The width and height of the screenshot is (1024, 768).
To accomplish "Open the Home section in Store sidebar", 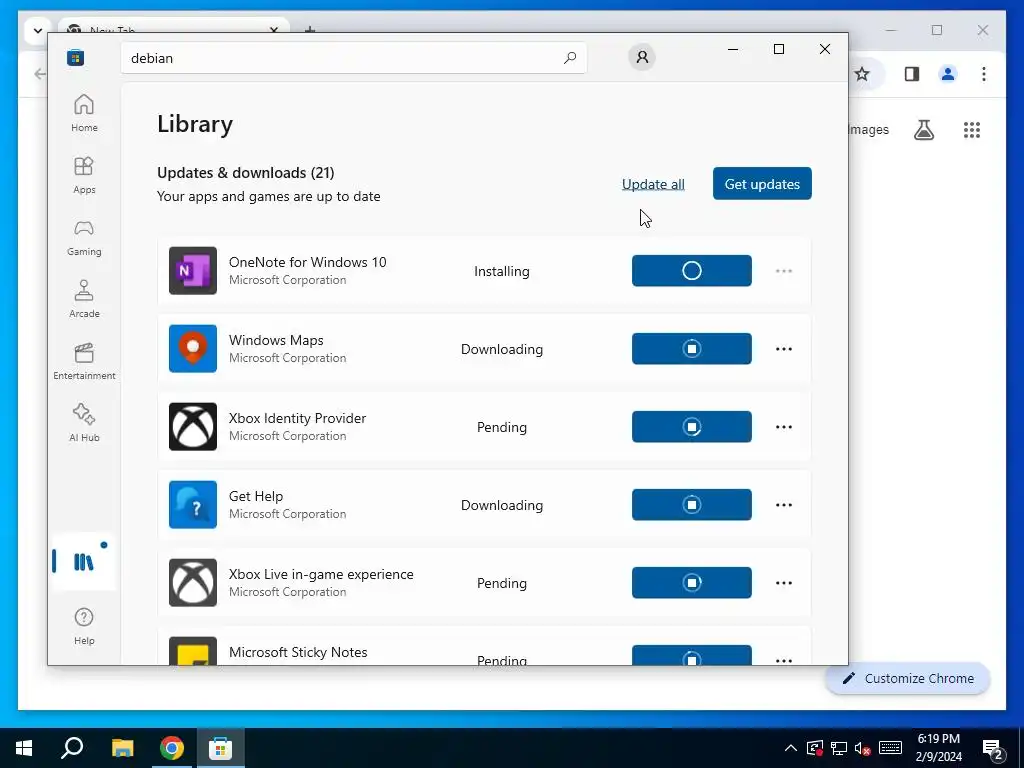I will coord(84,113).
